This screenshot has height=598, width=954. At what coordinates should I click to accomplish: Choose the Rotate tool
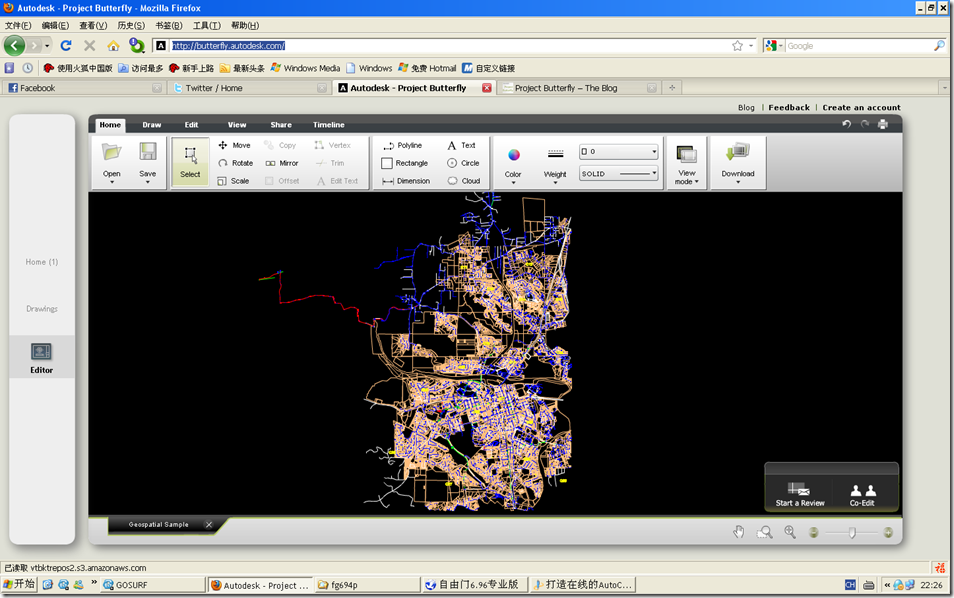tap(235, 163)
